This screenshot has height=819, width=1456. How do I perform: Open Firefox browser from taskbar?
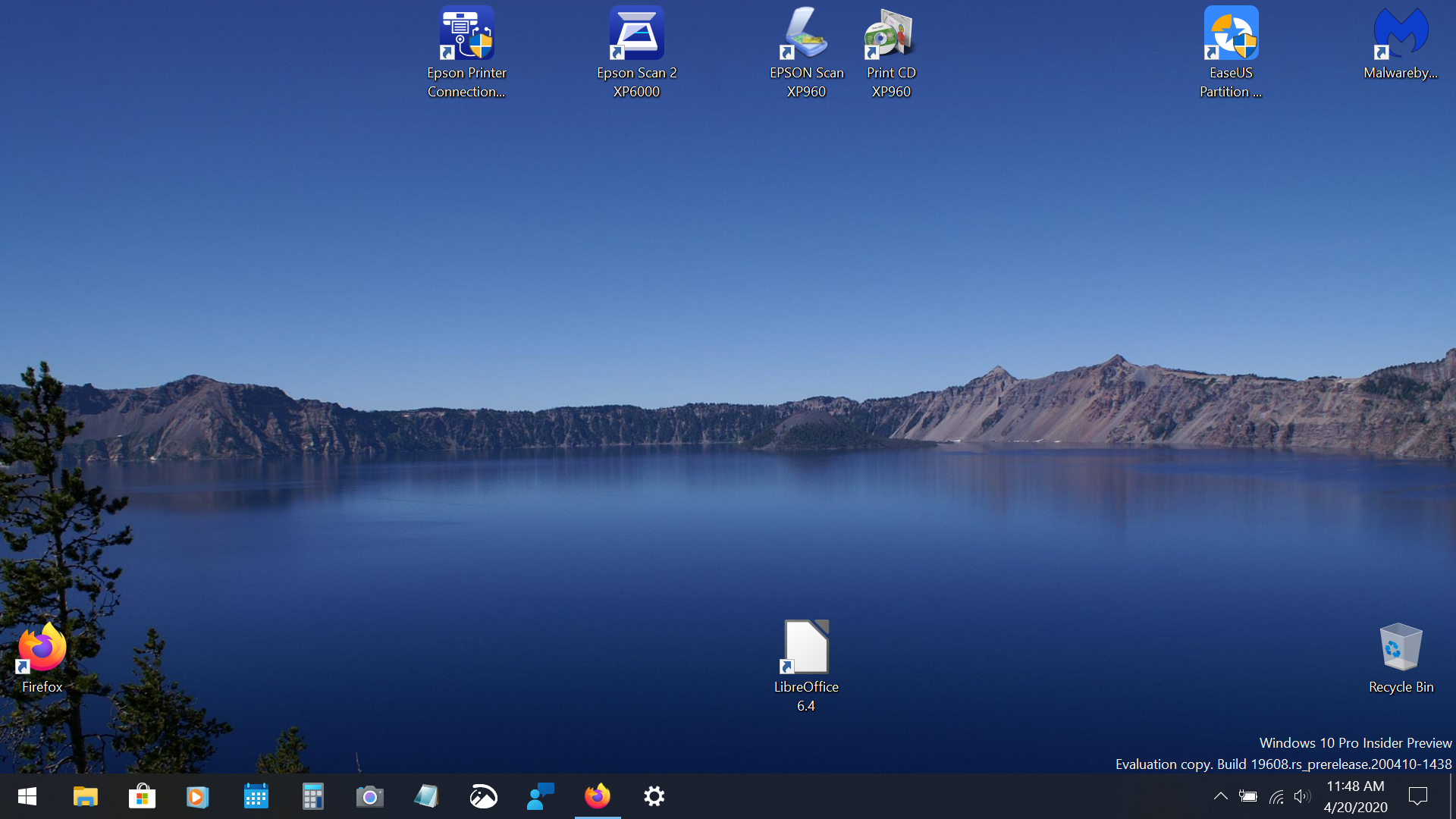point(597,796)
